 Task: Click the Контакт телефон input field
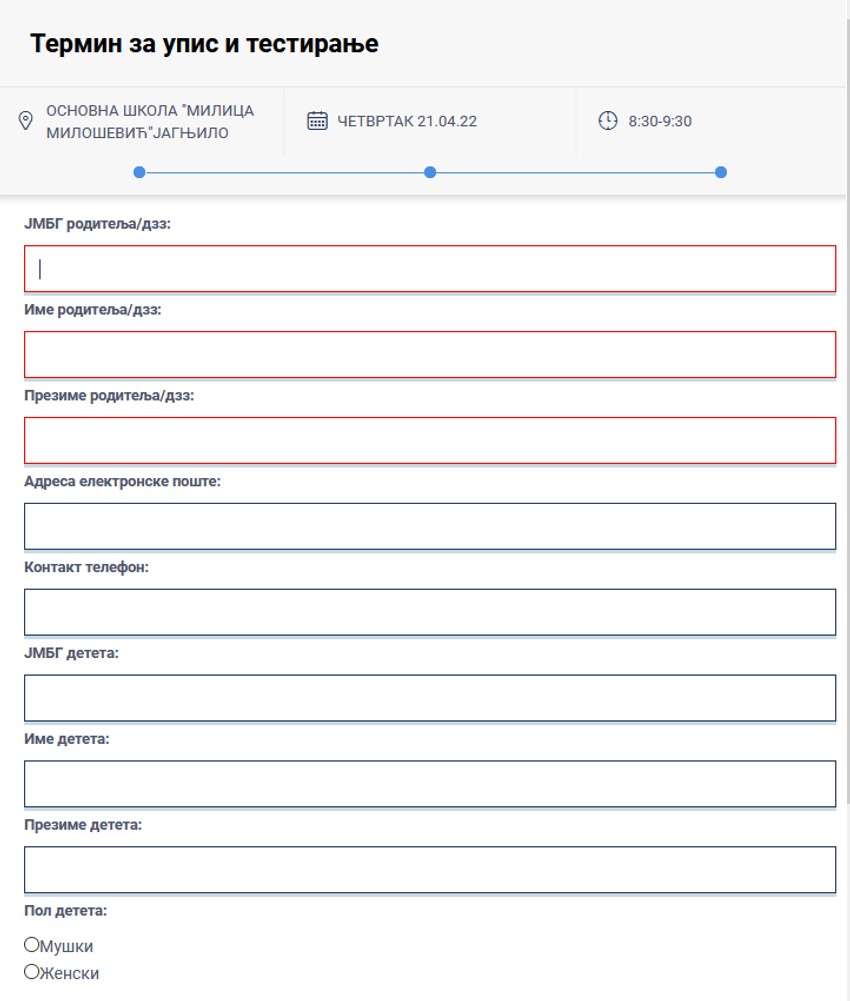[x=430, y=613]
